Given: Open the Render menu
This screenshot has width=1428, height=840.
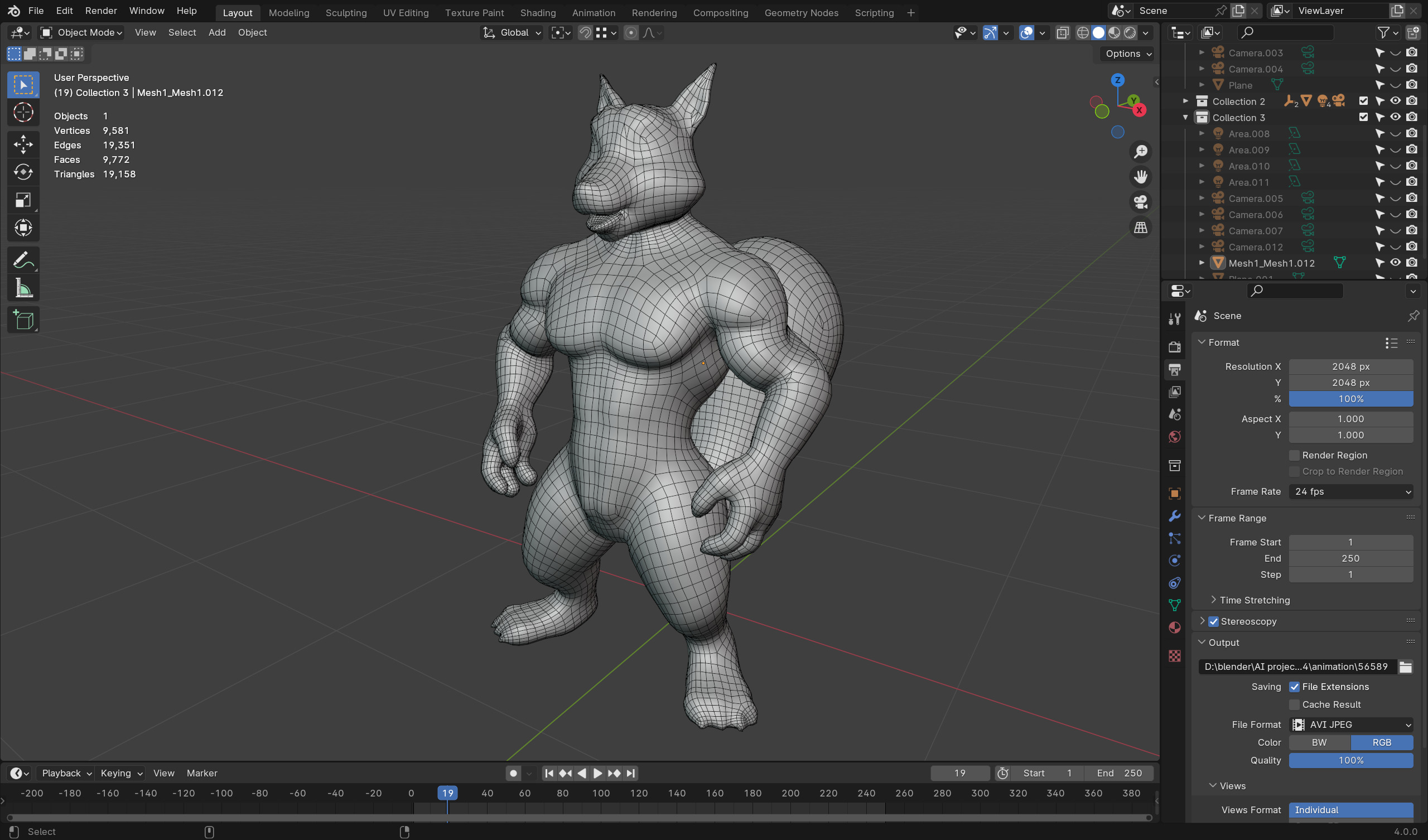Looking at the screenshot, I should click(x=101, y=11).
